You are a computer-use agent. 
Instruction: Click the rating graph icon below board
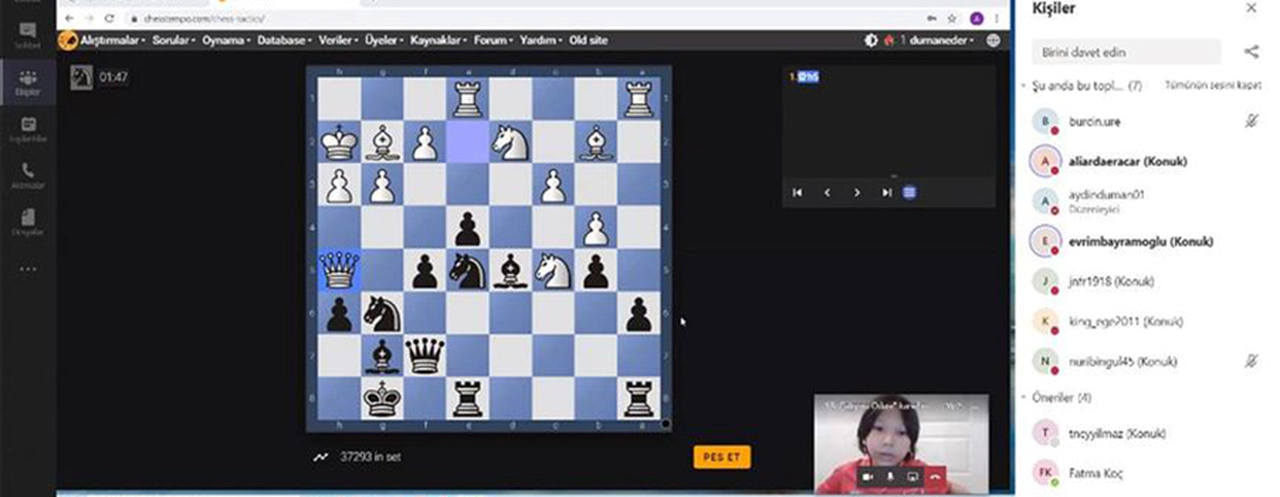320,457
